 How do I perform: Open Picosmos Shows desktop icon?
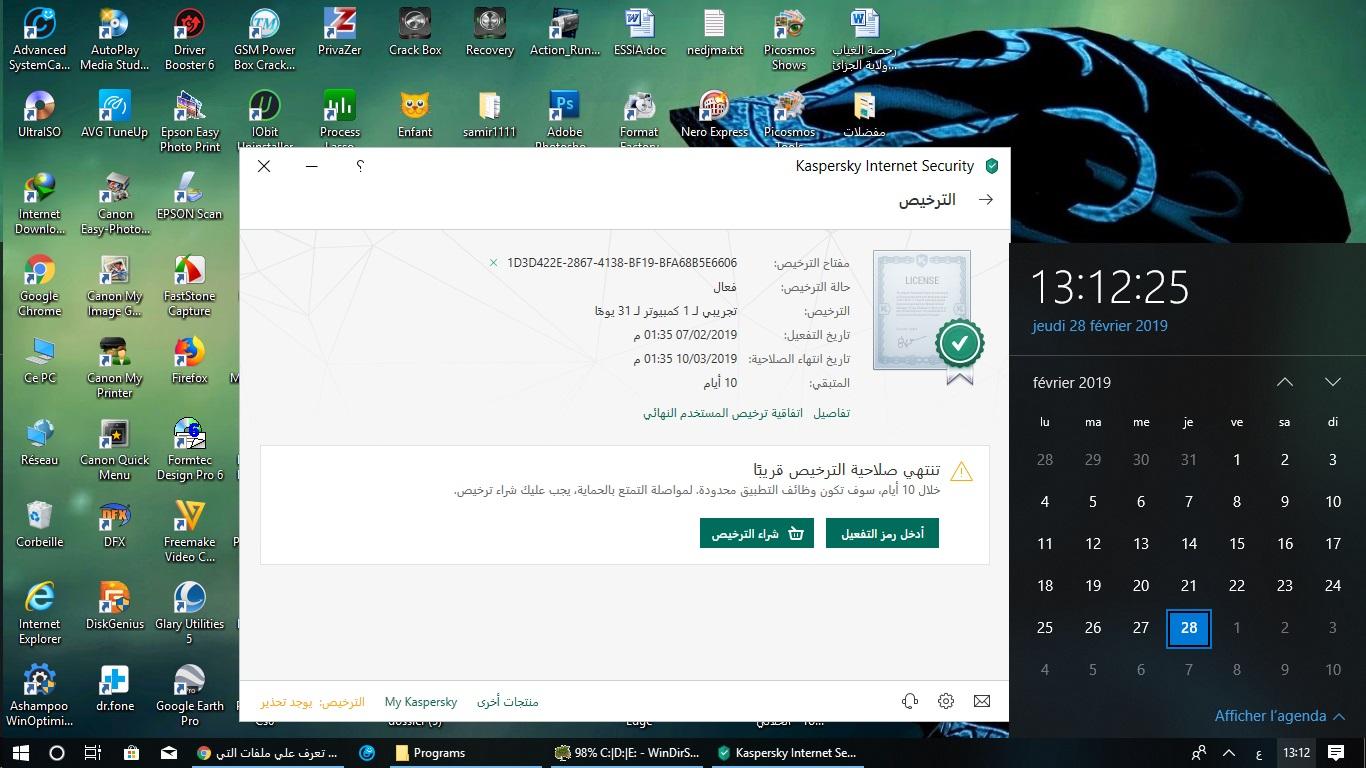(789, 40)
